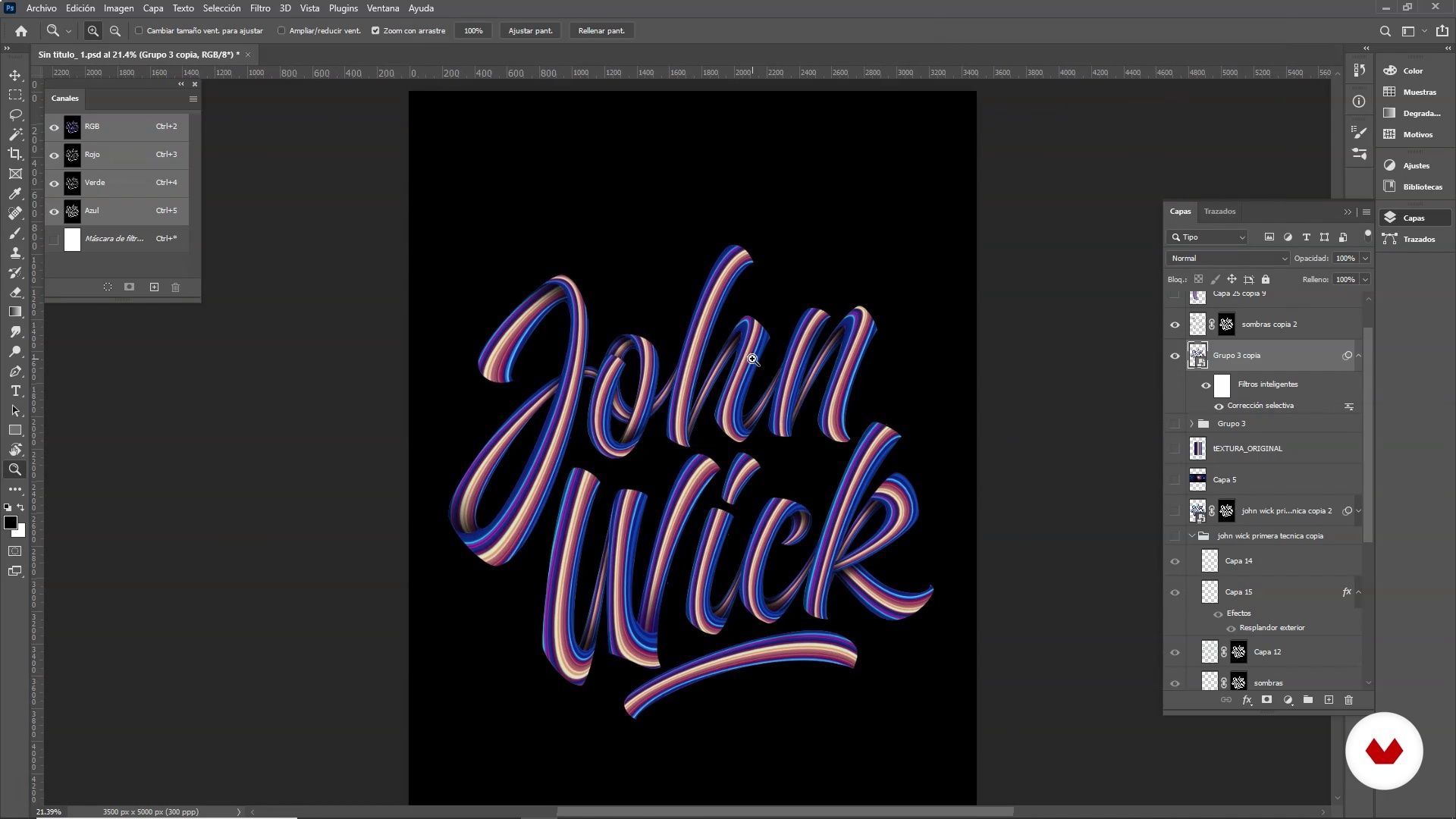Expand the Grupo 3 folder
Screen dimensions: 1456x819
tap(1191, 424)
